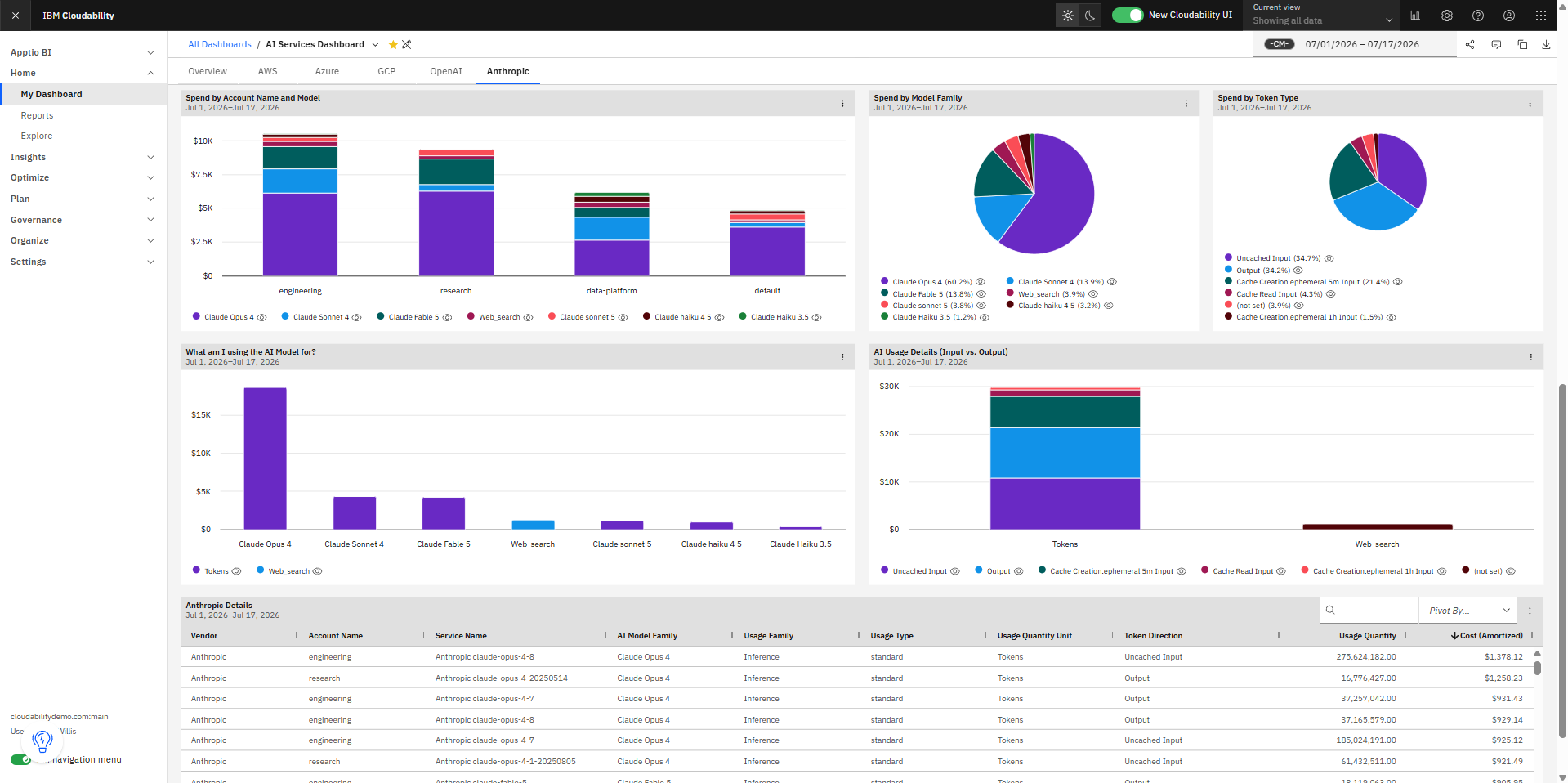Open Reports in the sidebar

(37, 116)
